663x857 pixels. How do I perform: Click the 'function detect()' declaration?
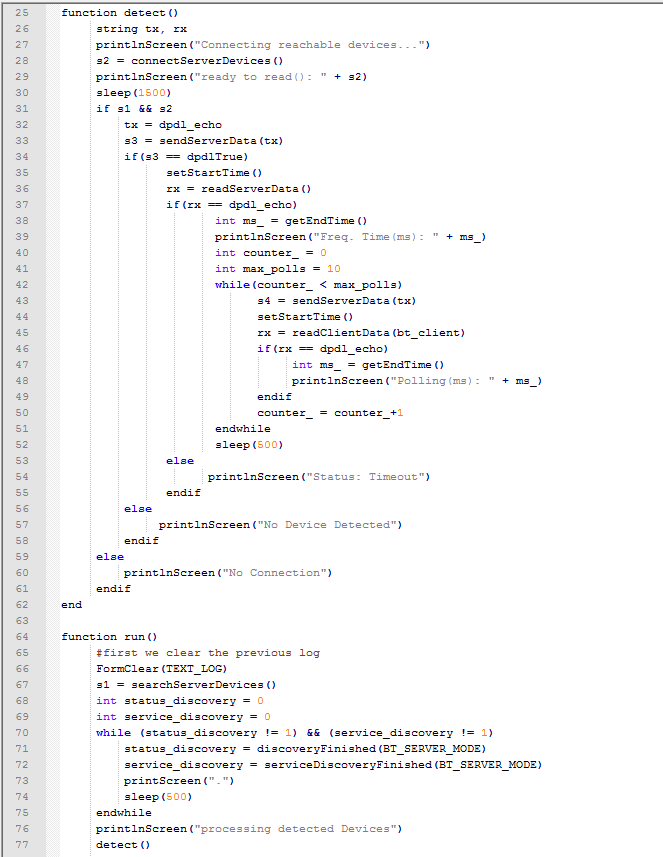coord(120,13)
